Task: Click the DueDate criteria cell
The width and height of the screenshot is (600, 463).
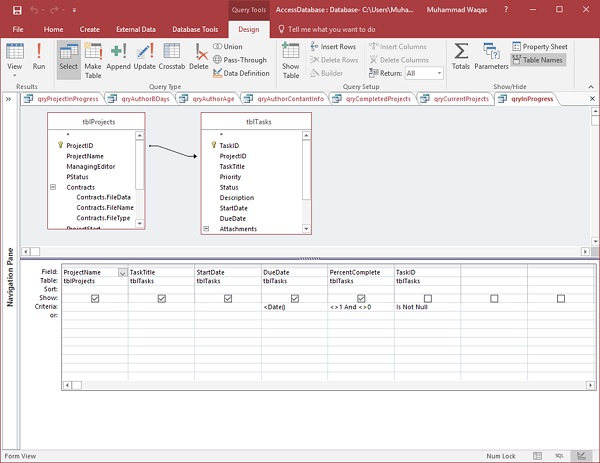Action: tap(293, 307)
